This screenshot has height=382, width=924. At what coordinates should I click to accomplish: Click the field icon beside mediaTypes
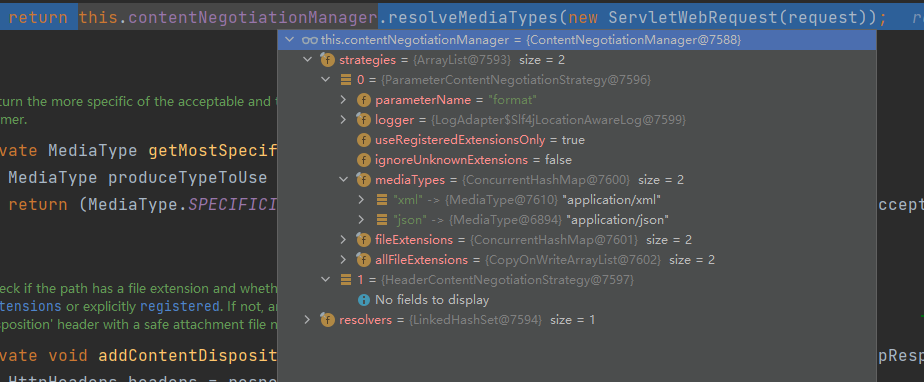coord(364,180)
